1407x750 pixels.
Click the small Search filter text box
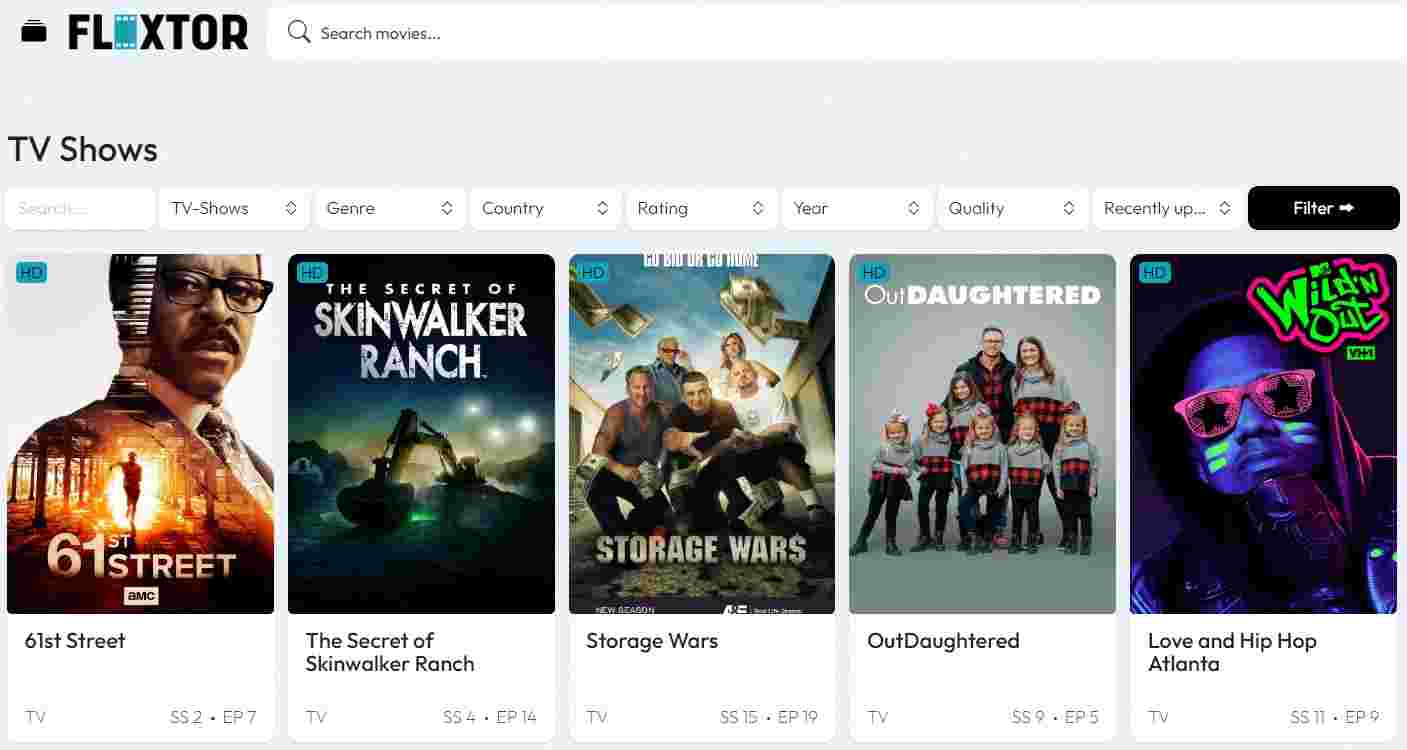pyautogui.click(x=80, y=208)
